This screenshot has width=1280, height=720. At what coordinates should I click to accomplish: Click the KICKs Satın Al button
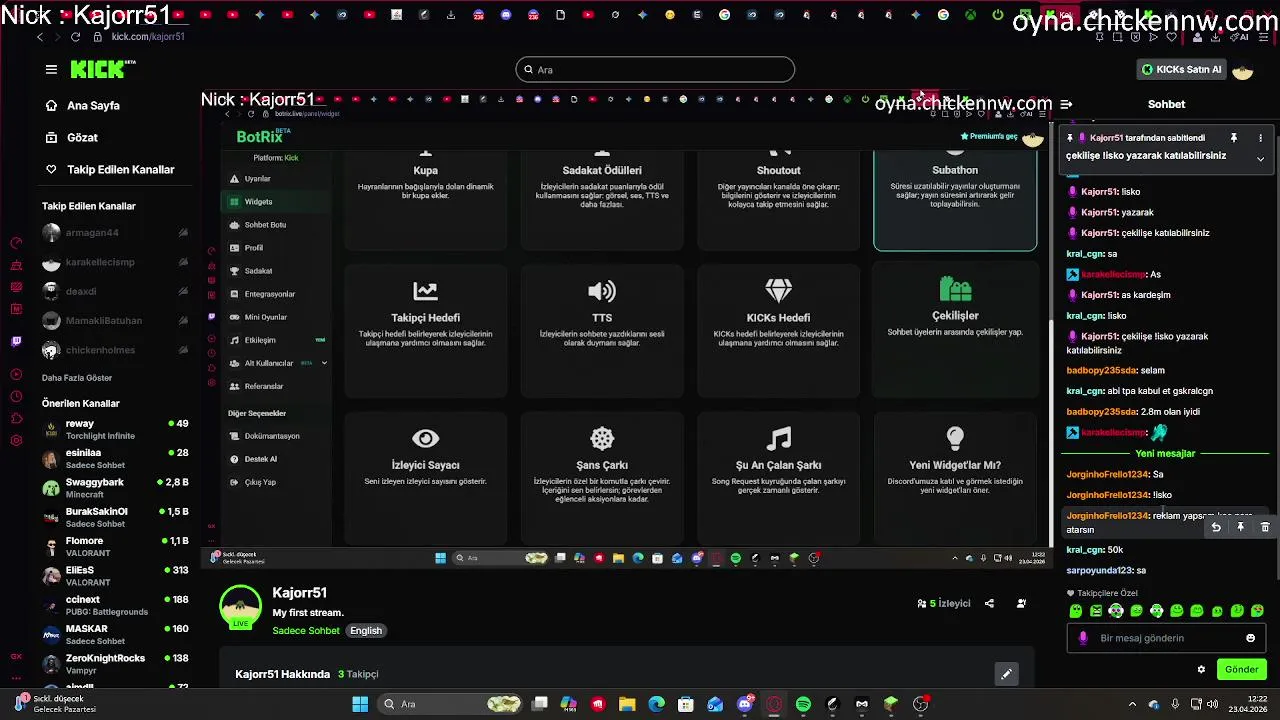[1182, 69]
